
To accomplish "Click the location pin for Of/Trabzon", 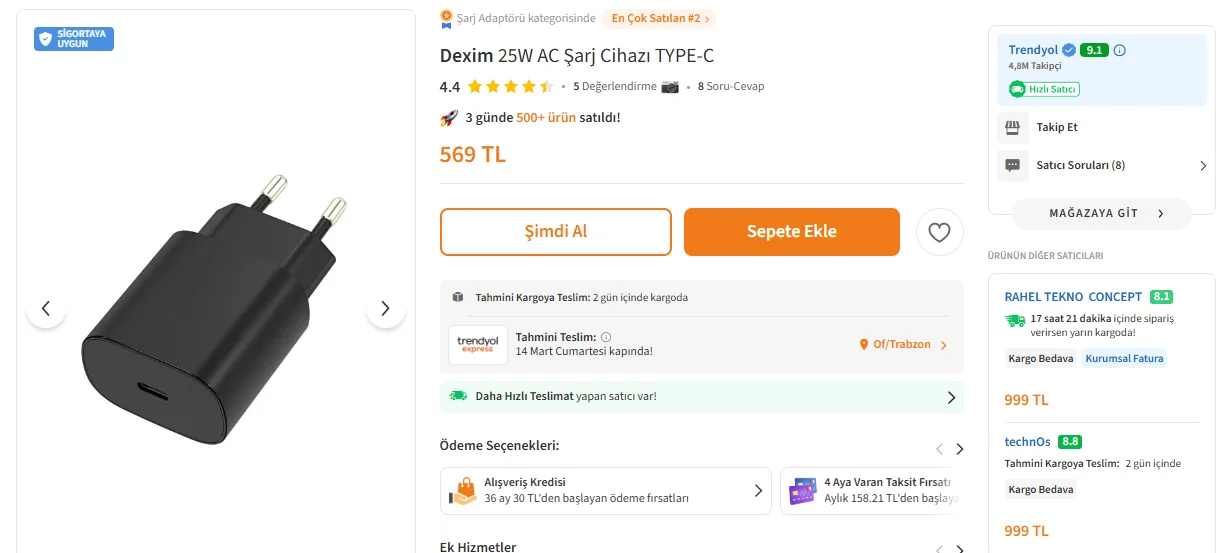I will [x=864, y=345].
